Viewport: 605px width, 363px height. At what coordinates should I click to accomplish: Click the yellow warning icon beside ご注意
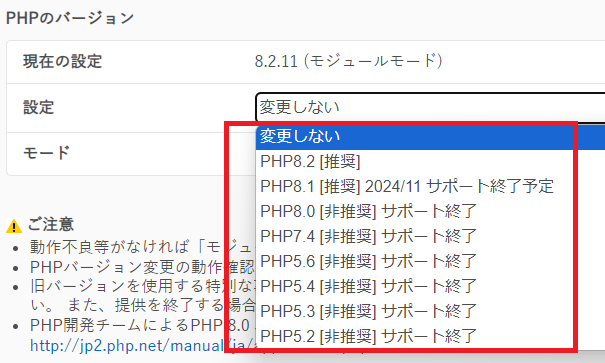pos(14,226)
